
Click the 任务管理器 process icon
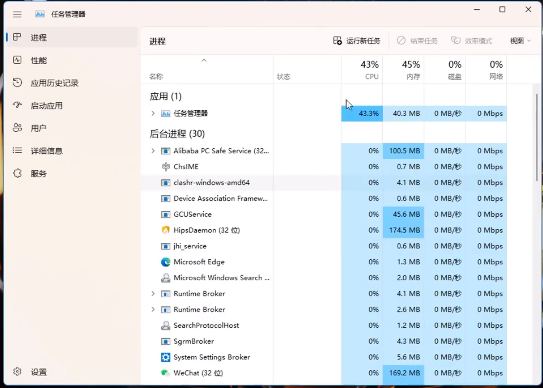coord(166,113)
